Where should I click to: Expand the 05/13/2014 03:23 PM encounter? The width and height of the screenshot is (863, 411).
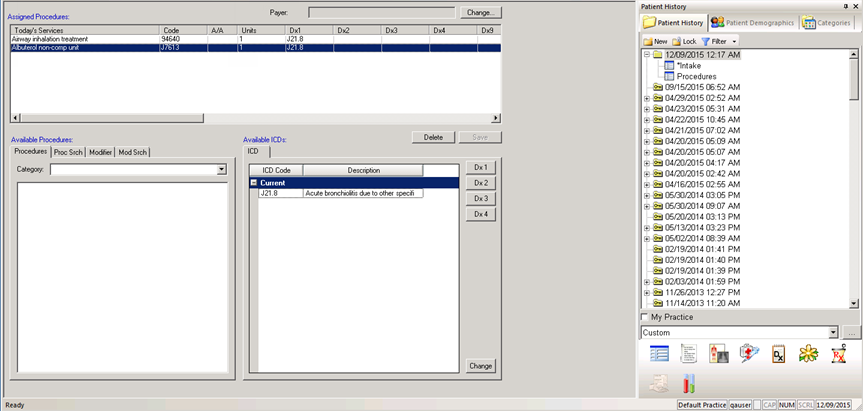coord(647,227)
